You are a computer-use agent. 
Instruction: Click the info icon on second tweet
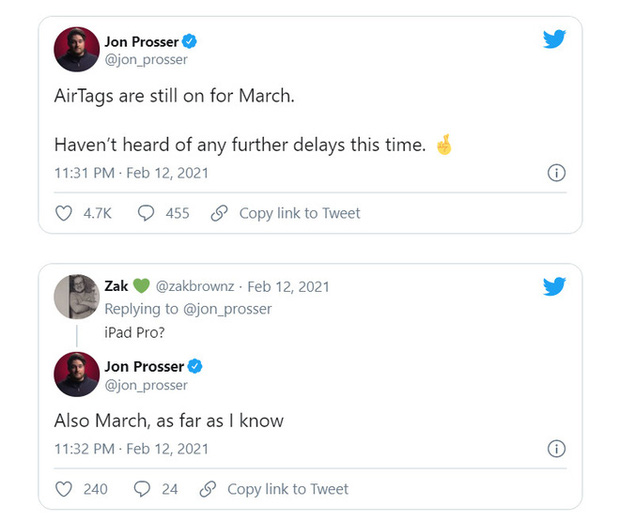[x=557, y=449]
